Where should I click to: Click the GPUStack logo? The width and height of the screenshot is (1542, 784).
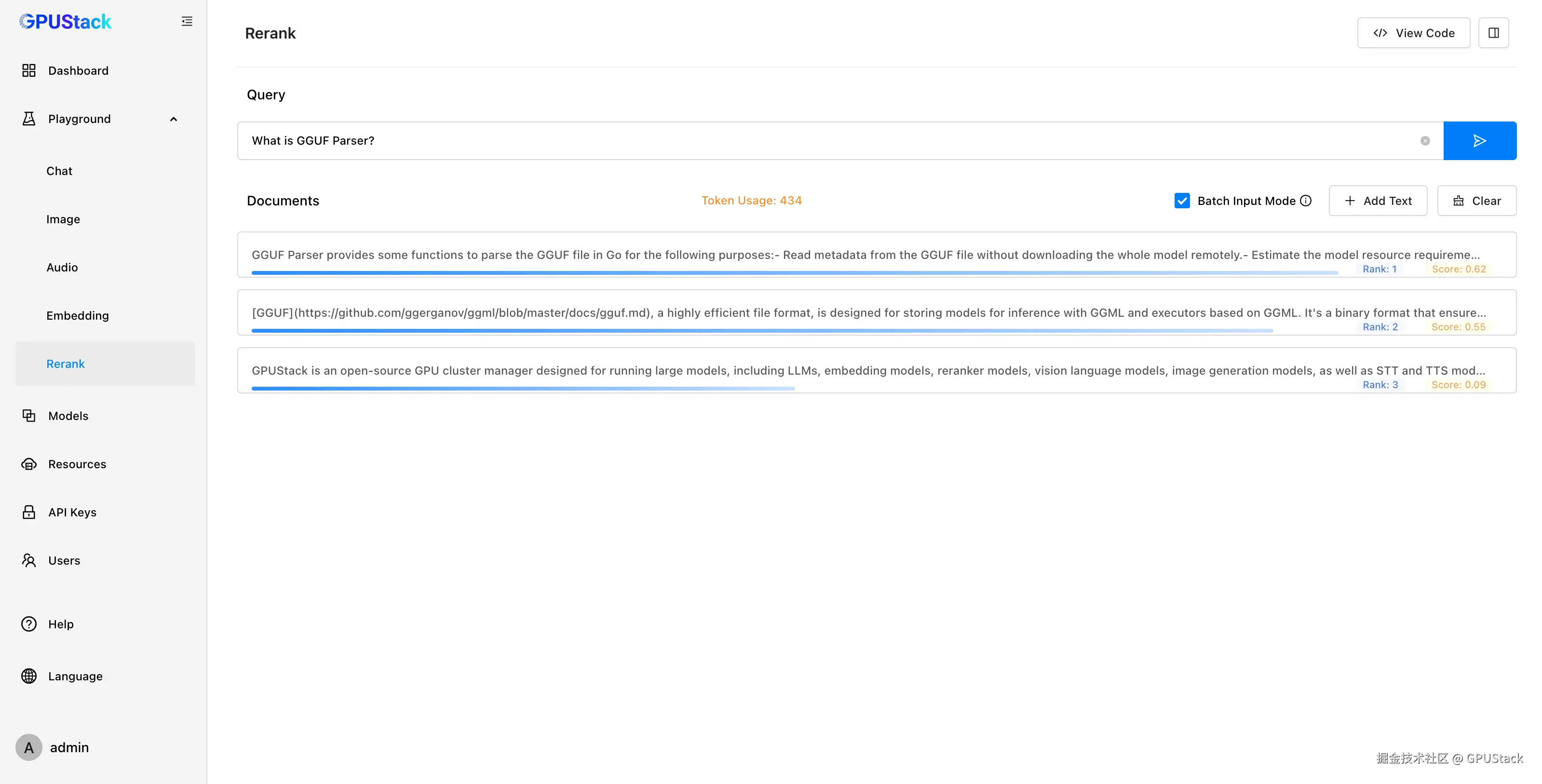[65, 22]
